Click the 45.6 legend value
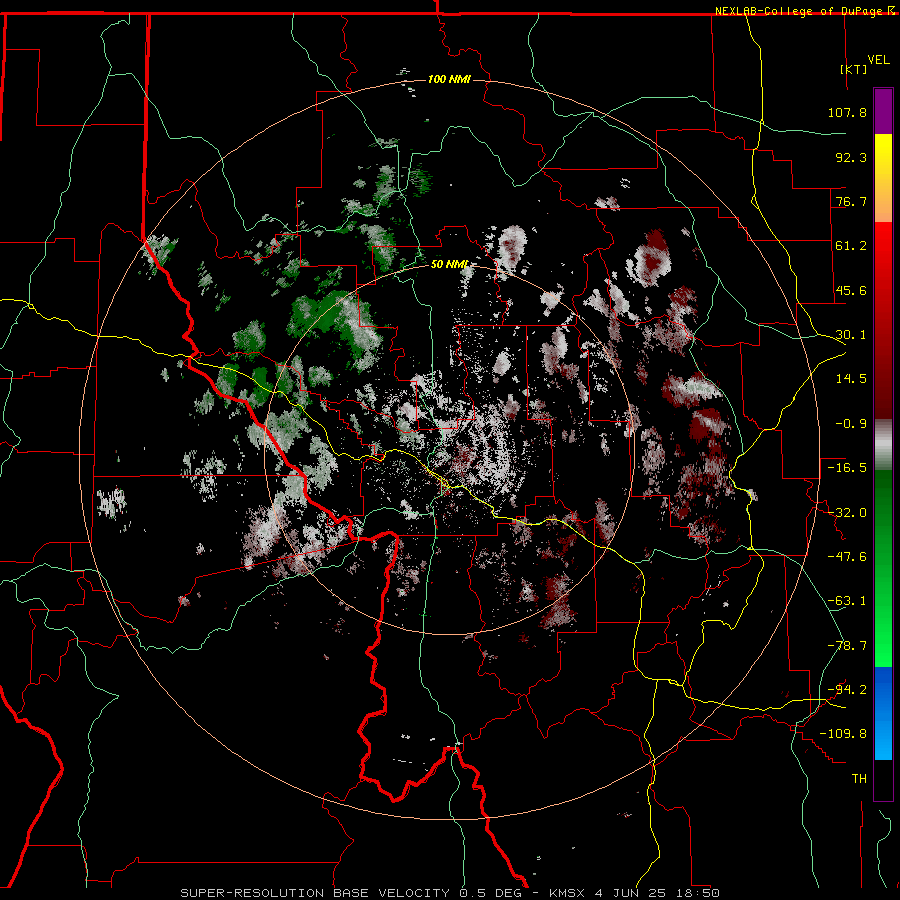900x900 pixels. (851, 290)
